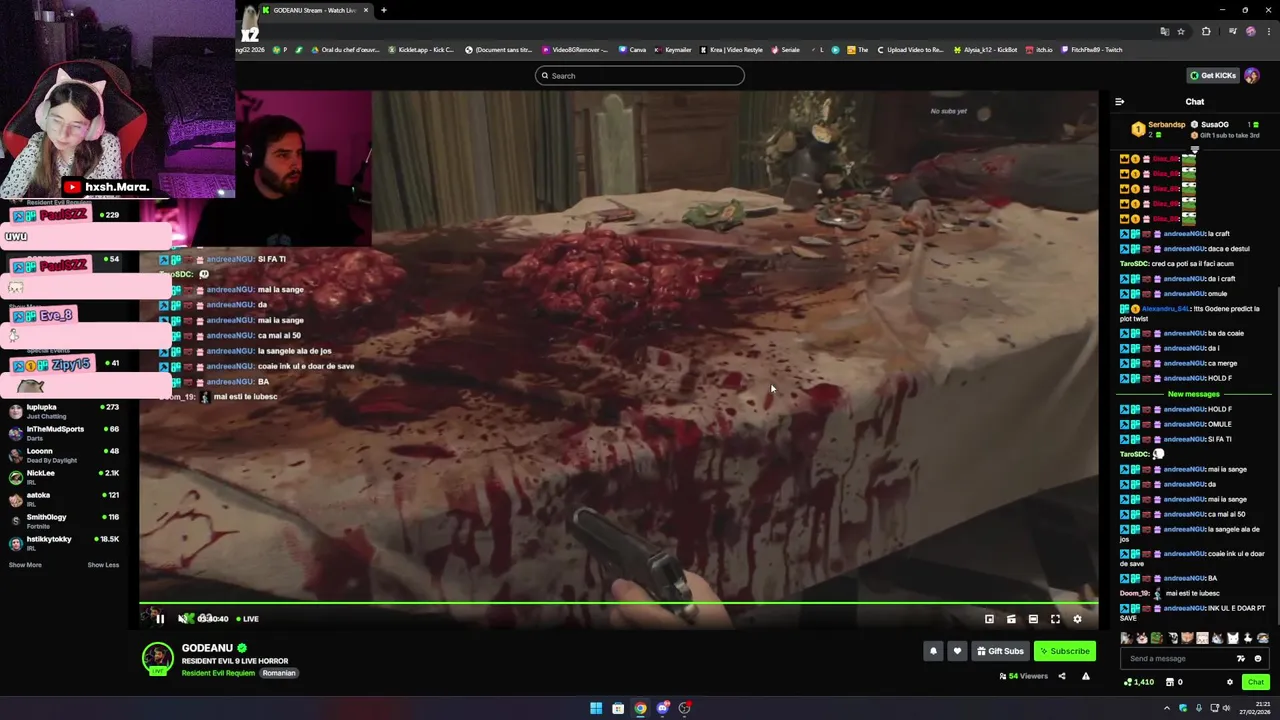Open the Keymailer bookmark

(673, 50)
